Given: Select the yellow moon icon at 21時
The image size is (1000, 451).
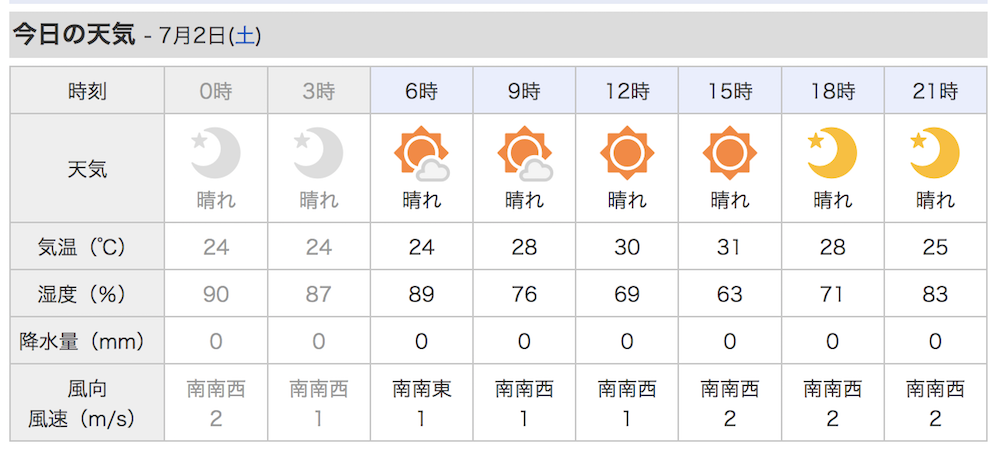Looking at the screenshot, I should [935, 153].
